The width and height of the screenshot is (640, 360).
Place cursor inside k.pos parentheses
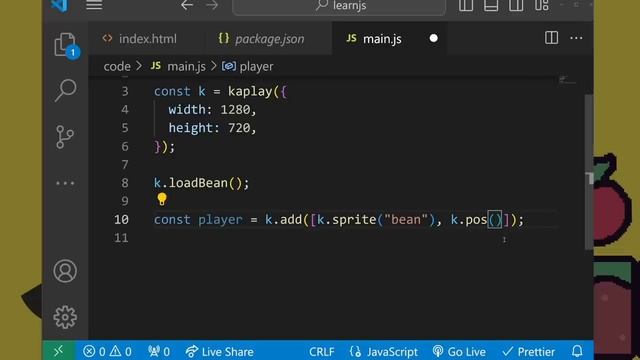coord(495,220)
